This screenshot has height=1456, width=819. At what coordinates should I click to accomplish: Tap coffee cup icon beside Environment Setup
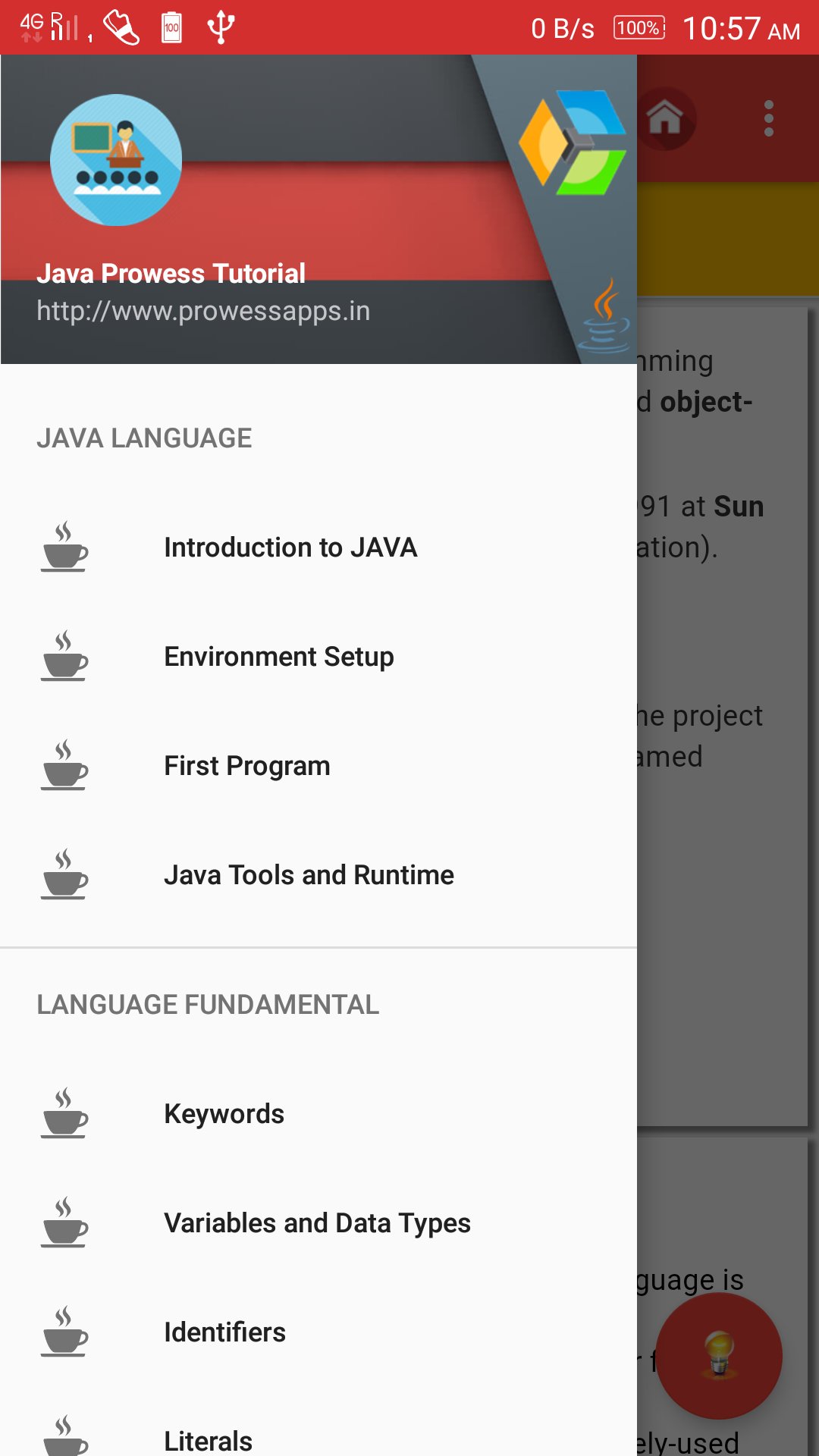coord(64,656)
